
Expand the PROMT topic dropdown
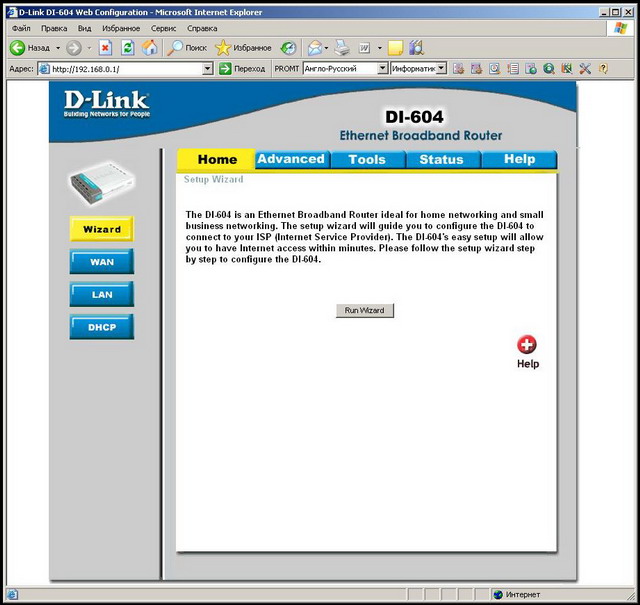tap(442, 69)
